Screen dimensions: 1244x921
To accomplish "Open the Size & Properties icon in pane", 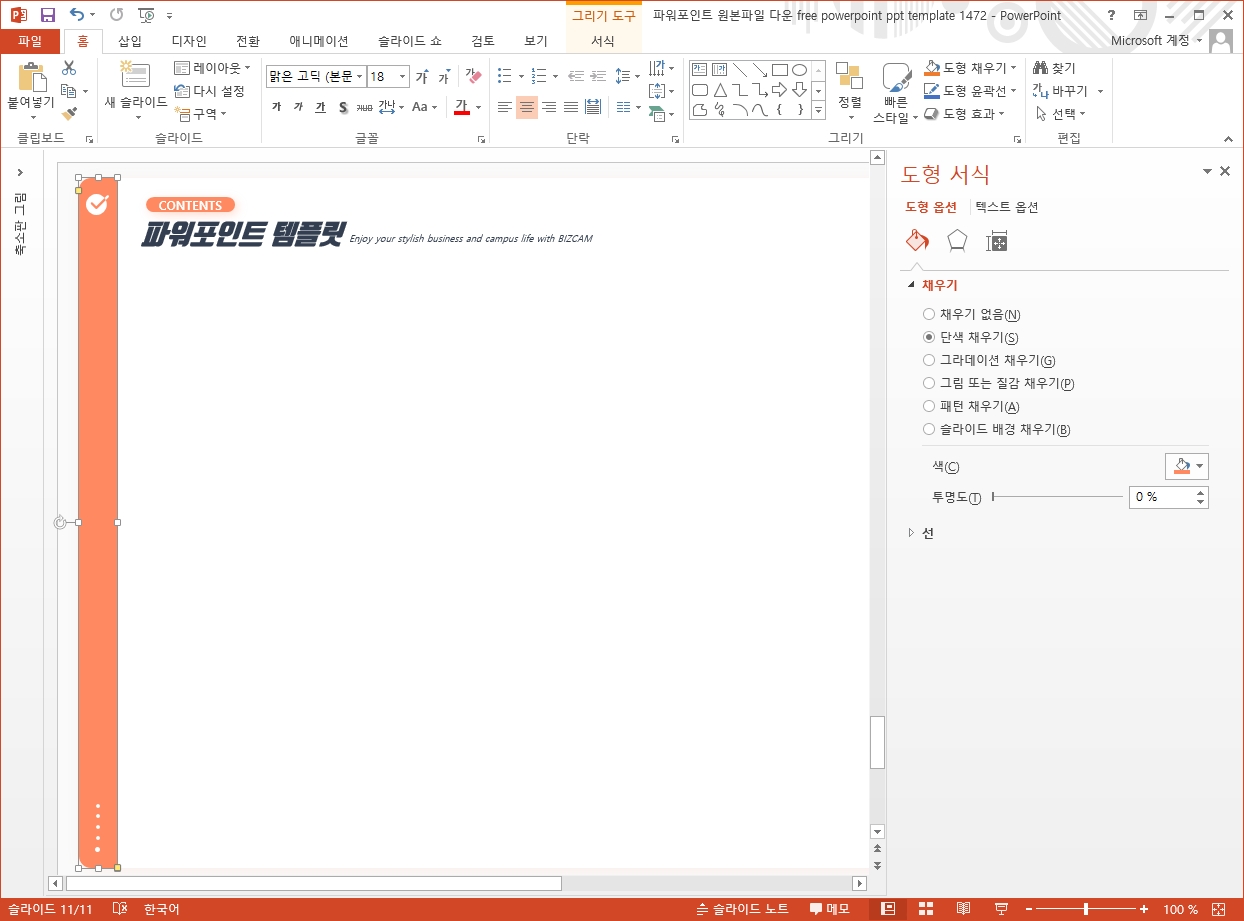I will pos(996,241).
